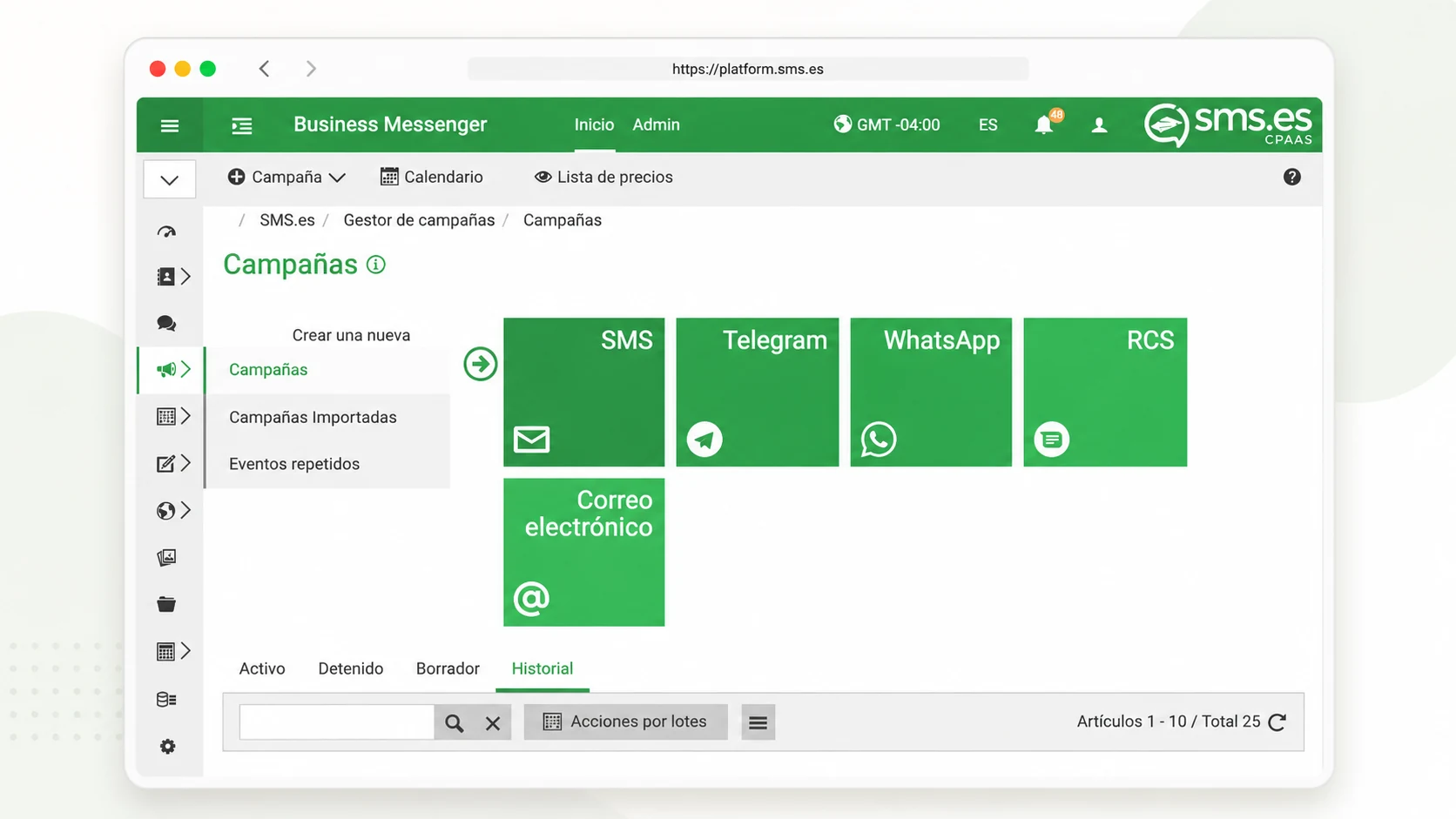Viewport: 1456px width, 819px height.
Task: Open the chat bubbles sidebar icon
Action: click(166, 324)
